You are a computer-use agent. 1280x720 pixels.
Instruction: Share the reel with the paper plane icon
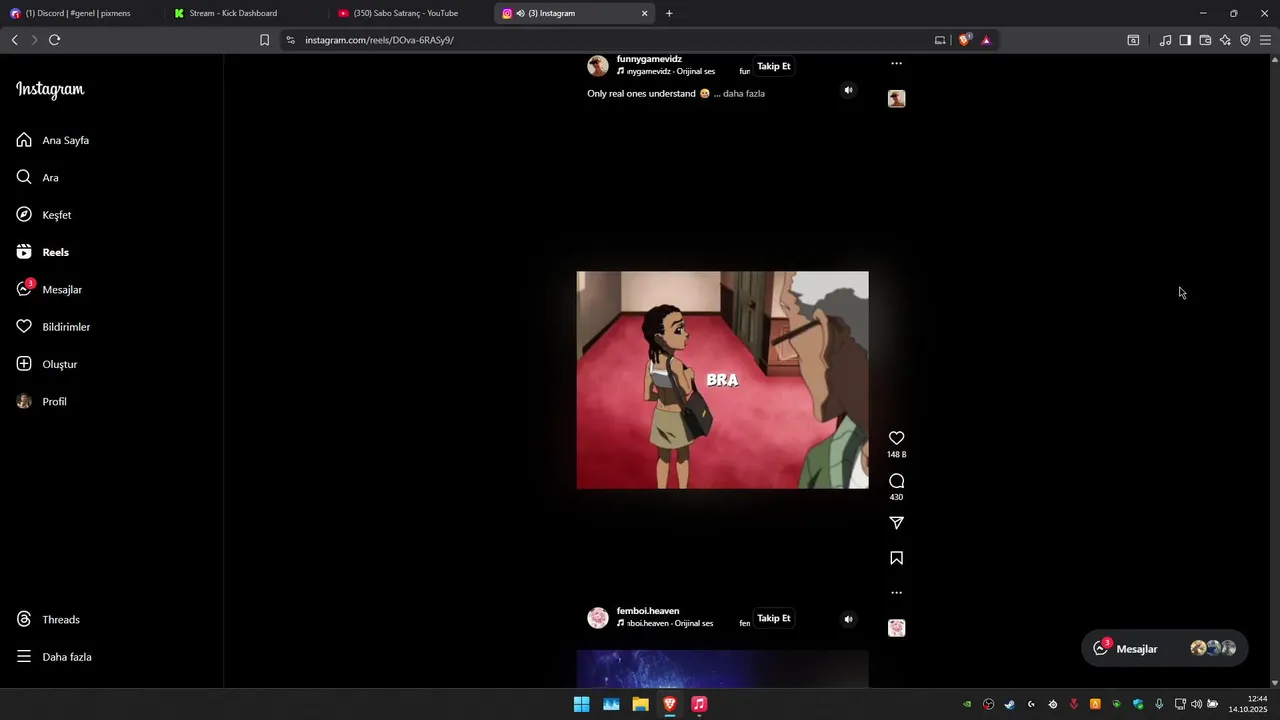coord(896,523)
